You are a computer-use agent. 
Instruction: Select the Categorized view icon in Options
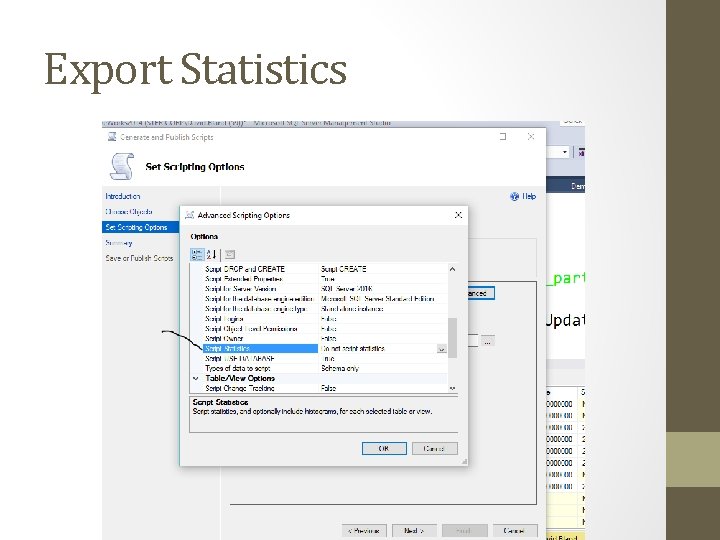click(197, 254)
